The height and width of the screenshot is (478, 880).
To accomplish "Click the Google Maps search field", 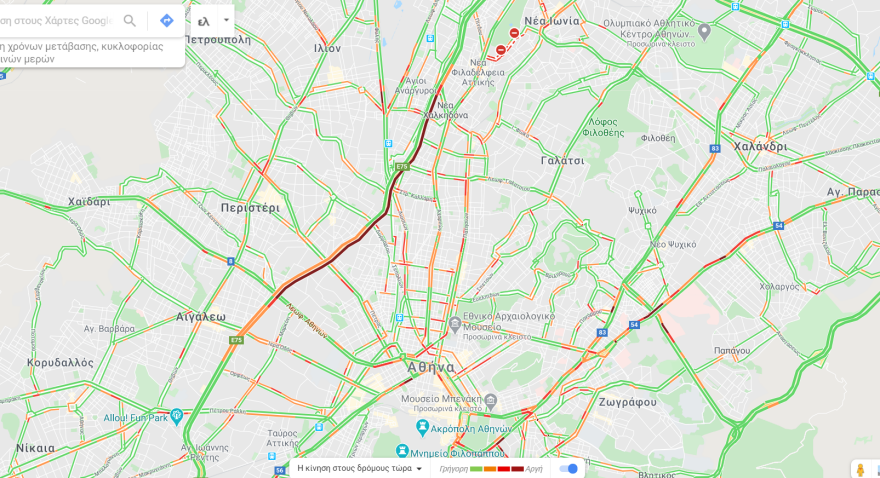I will [x=57, y=21].
